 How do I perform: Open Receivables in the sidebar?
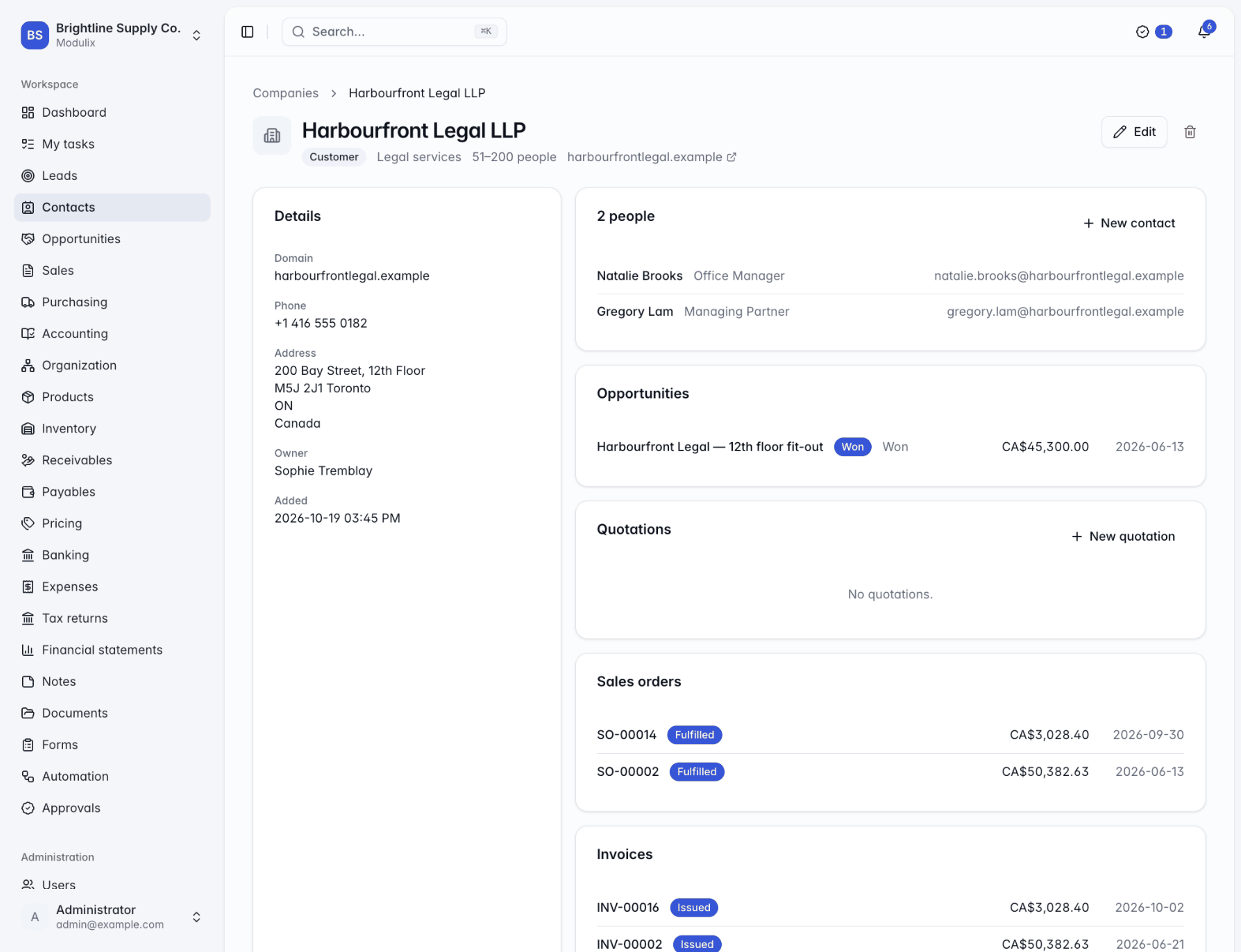[x=112, y=460]
